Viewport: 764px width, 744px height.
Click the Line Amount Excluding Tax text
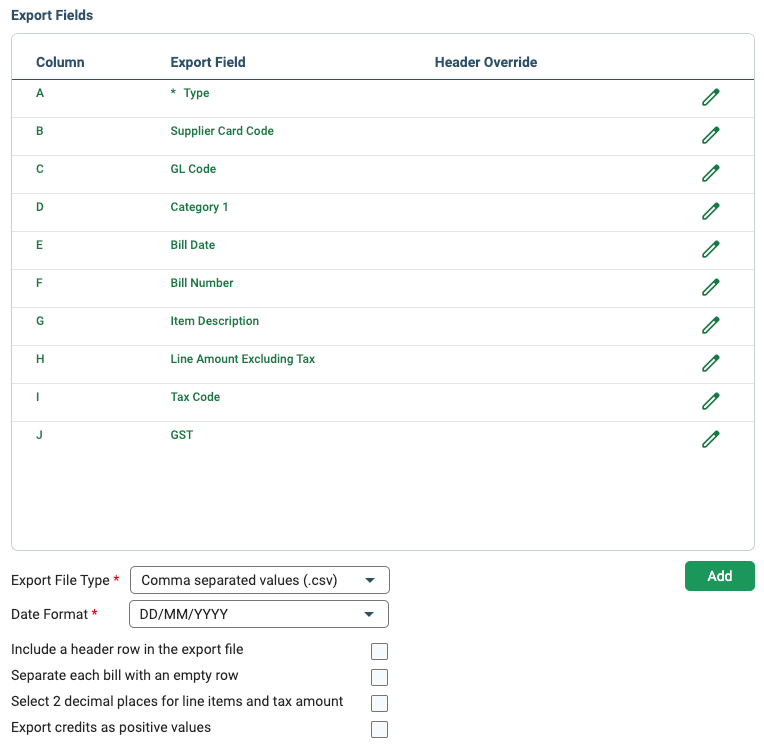point(243,359)
